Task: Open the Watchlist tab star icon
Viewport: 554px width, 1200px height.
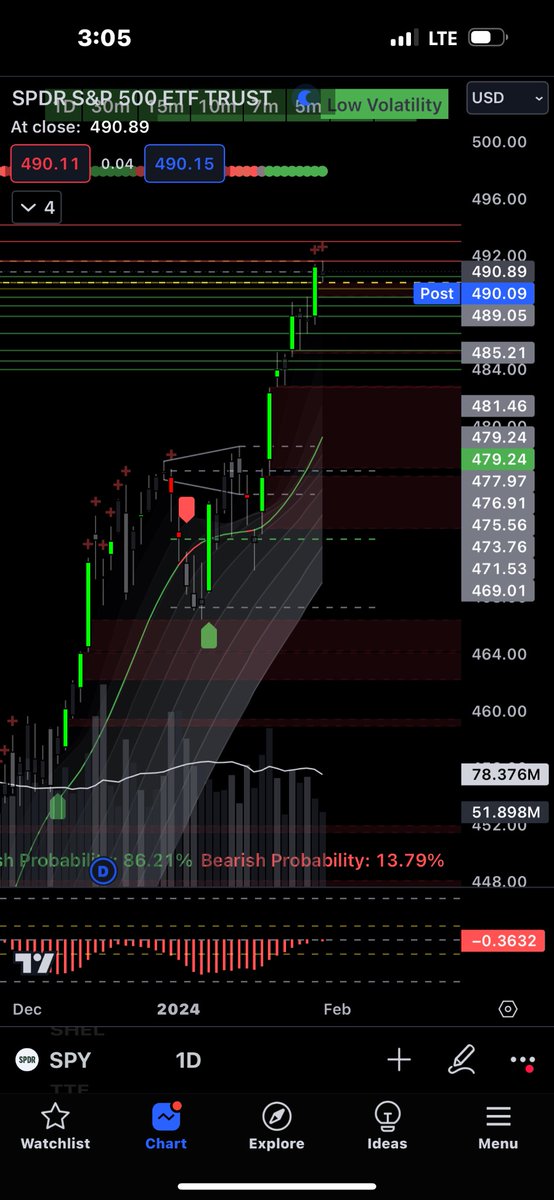Action: tap(56, 1116)
